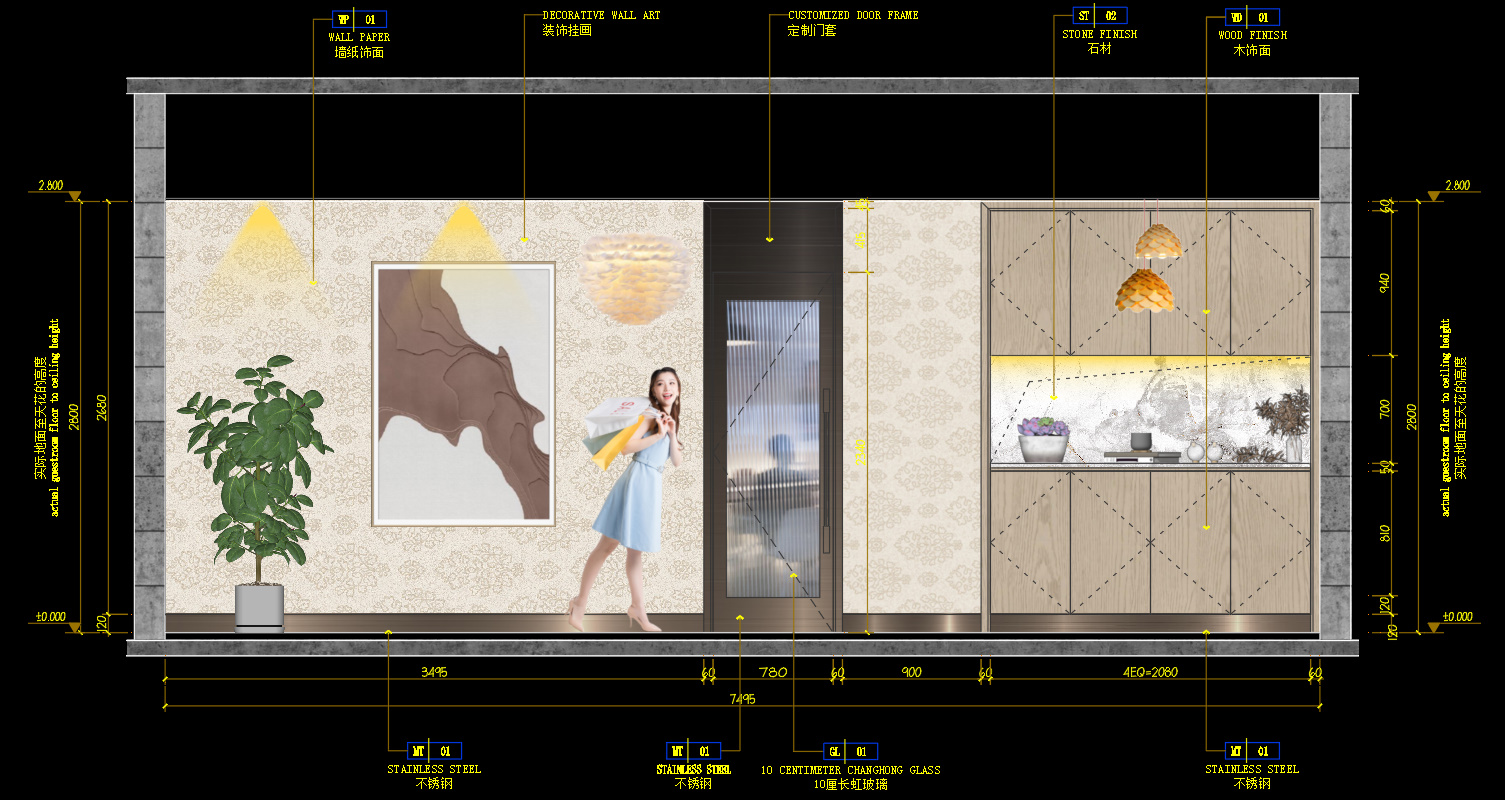The width and height of the screenshot is (1505, 800).
Task: Select the 4EQ=2080 cabinet dimension text
Action: tap(1150, 672)
